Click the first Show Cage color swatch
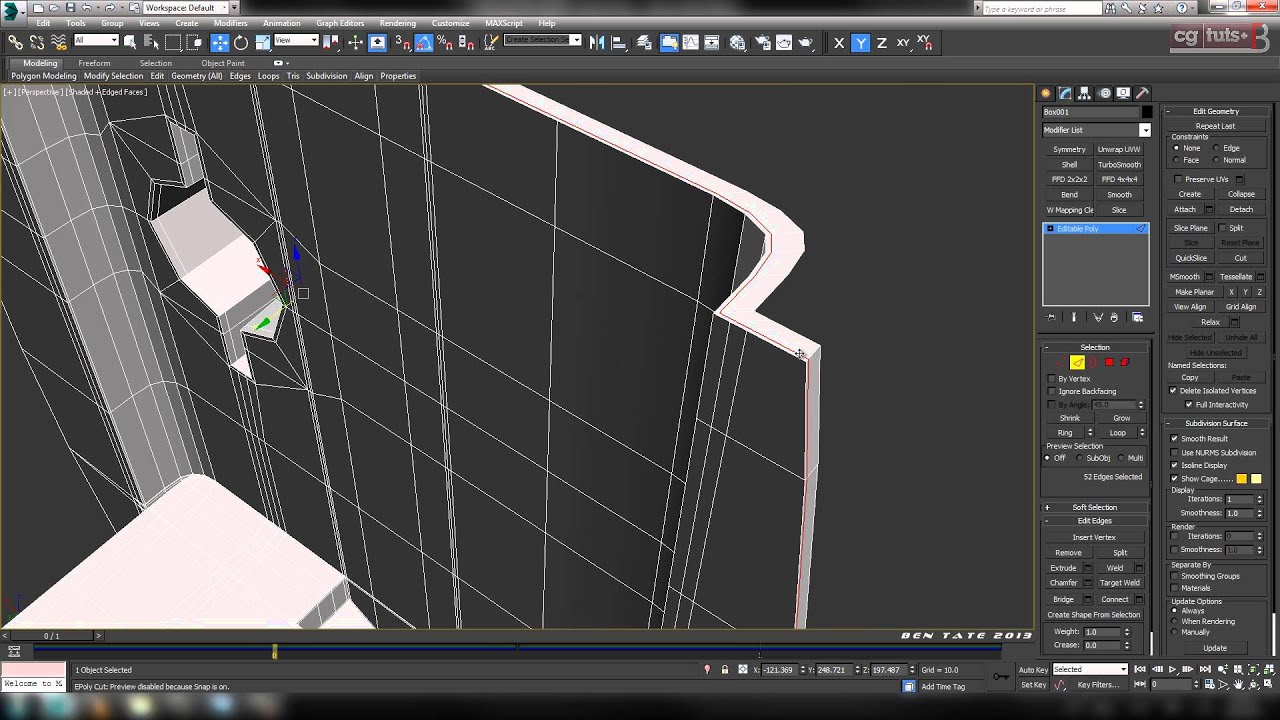1280x720 pixels. coord(1242,479)
